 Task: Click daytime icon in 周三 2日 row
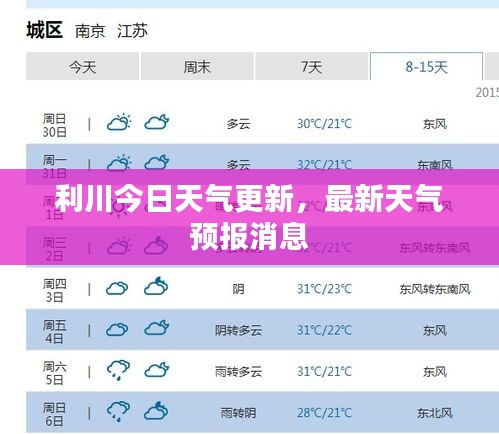point(119,246)
